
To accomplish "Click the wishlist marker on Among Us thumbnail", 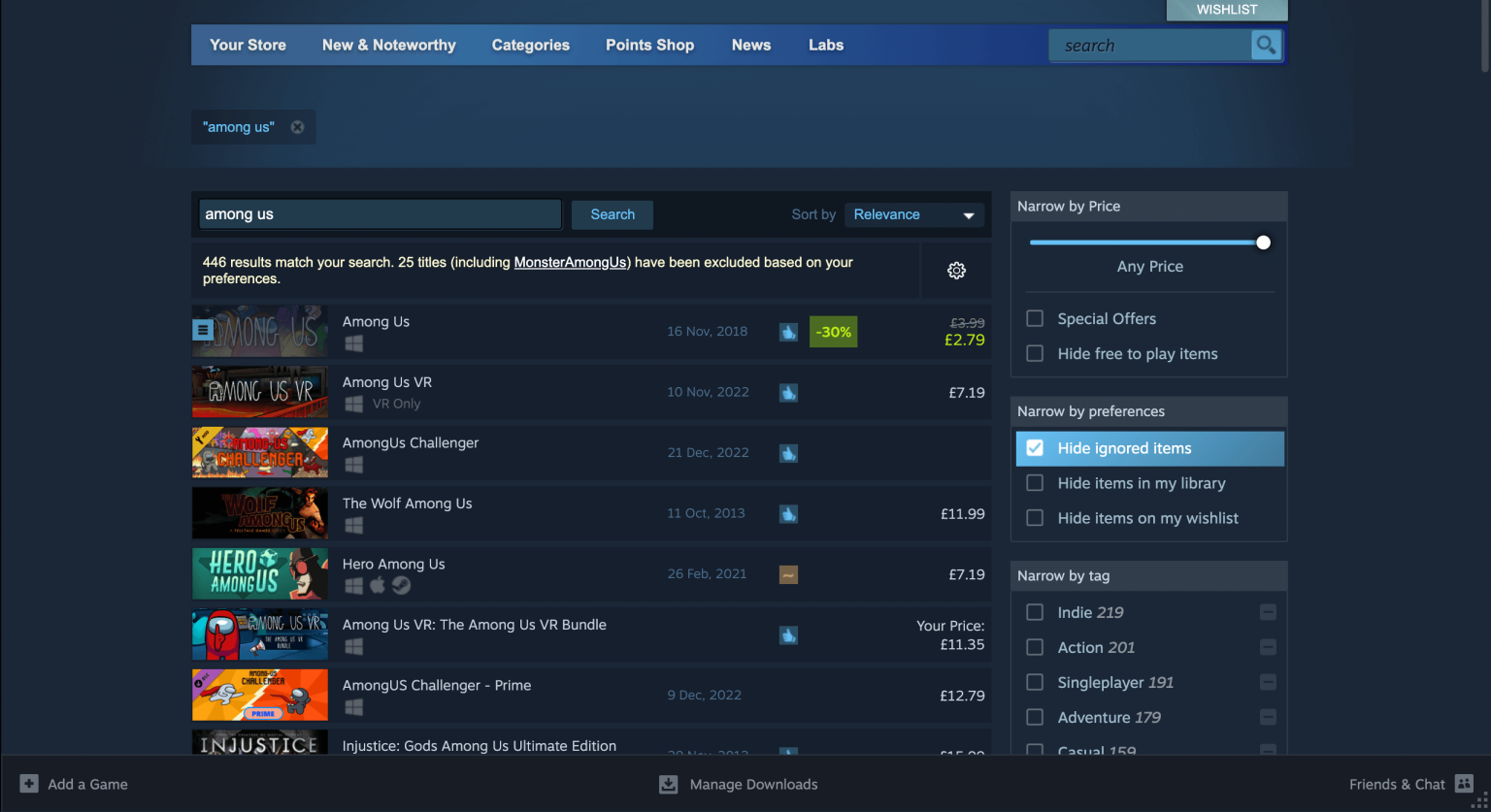I will (203, 330).
